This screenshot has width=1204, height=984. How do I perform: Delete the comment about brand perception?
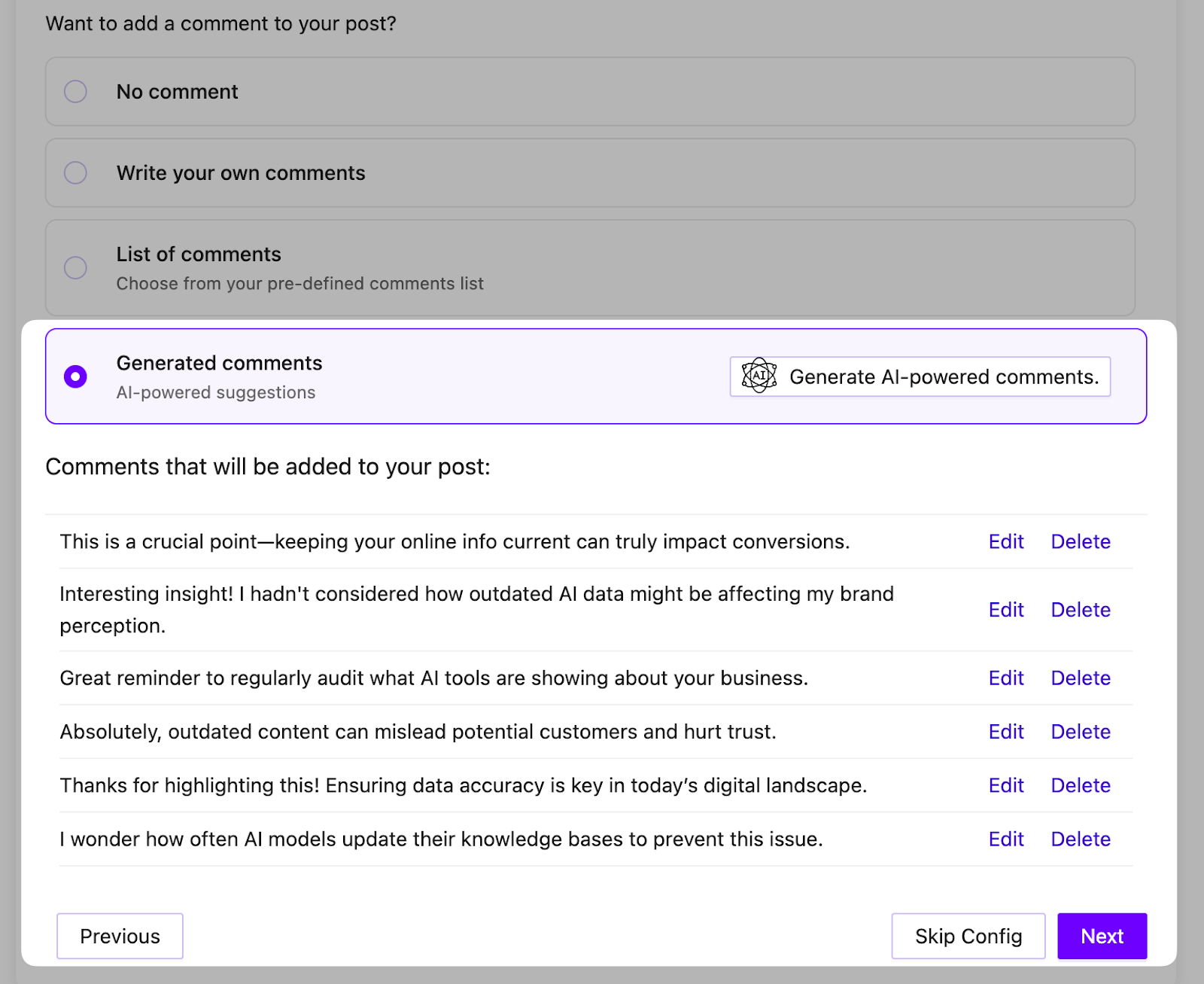tap(1081, 610)
